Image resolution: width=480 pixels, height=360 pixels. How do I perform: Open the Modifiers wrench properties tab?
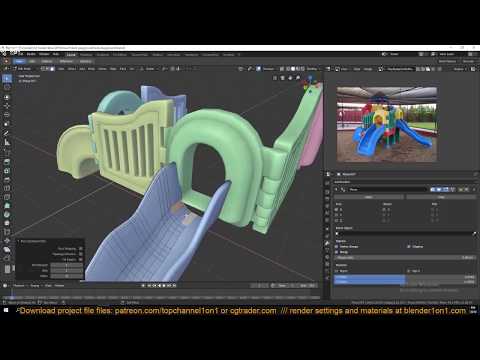click(327, 243)
